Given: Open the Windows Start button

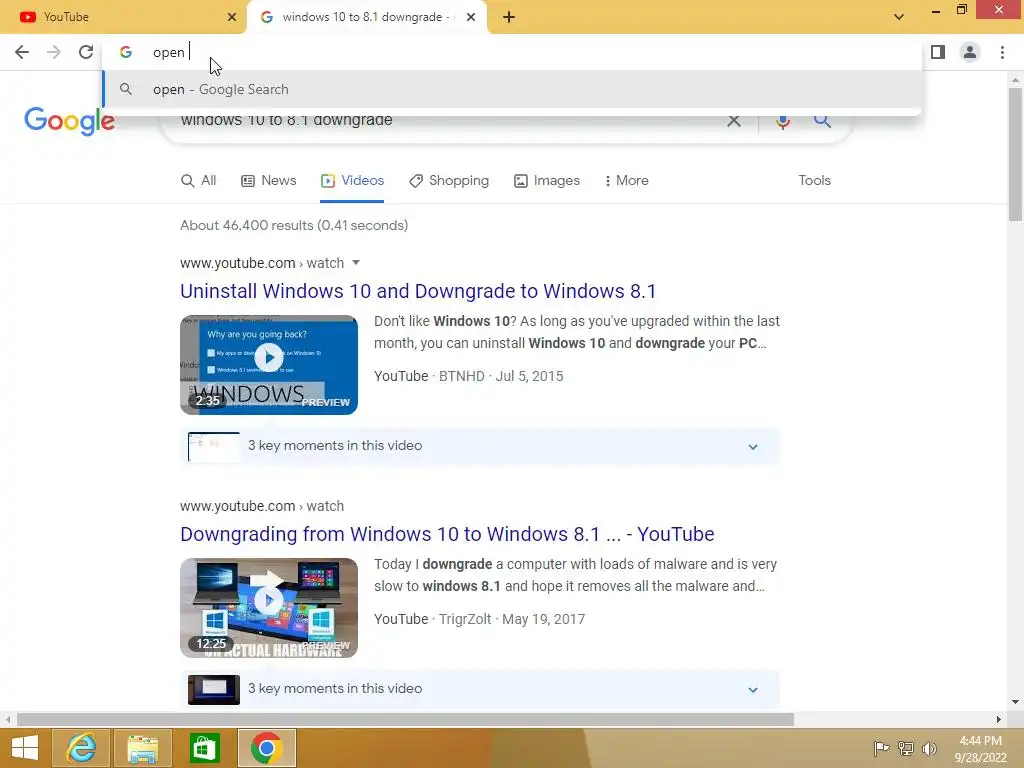Looking at the screenshot, I should tap(25, 748).
